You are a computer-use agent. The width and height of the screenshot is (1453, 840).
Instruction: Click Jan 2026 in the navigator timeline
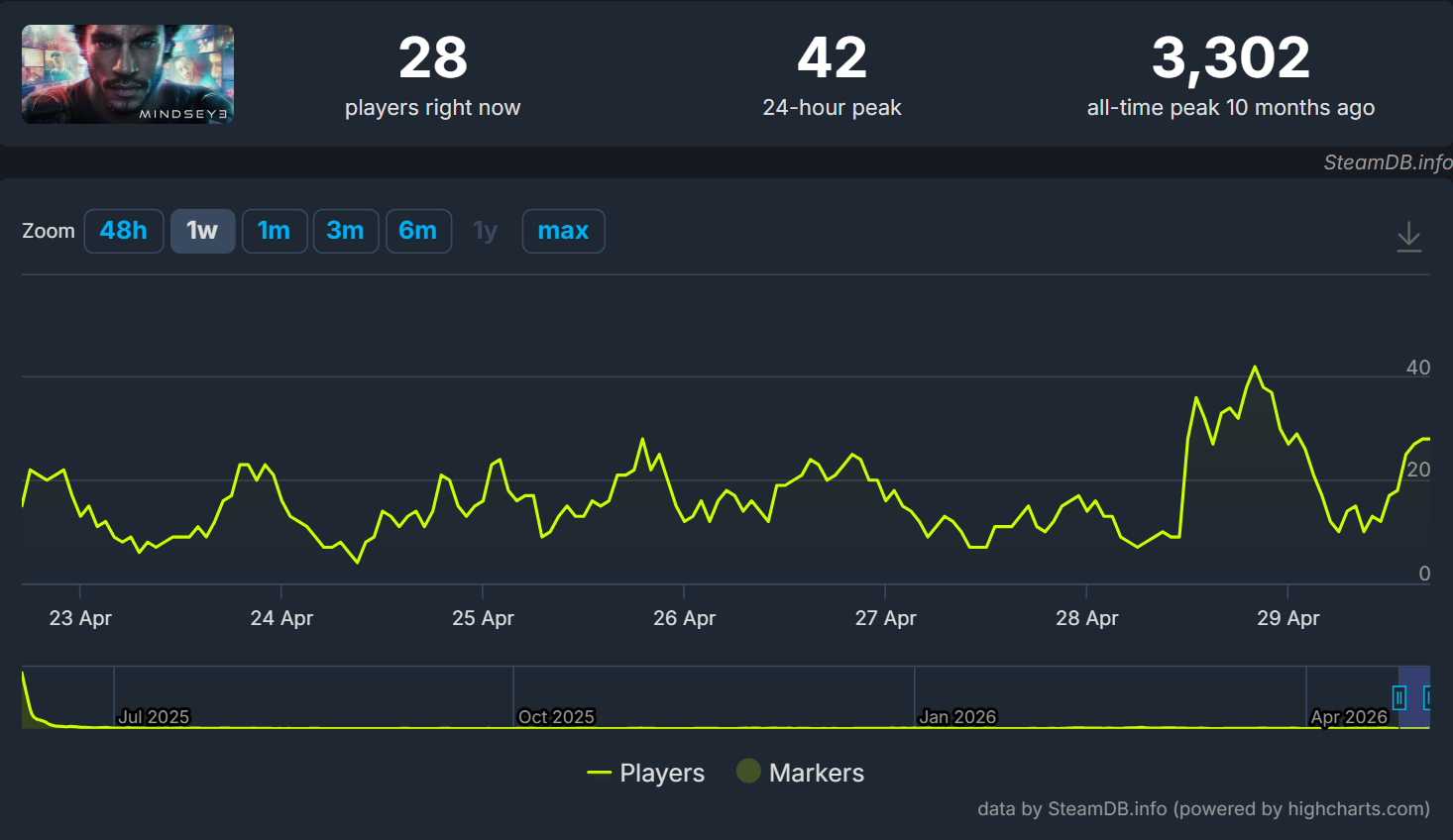957,716
